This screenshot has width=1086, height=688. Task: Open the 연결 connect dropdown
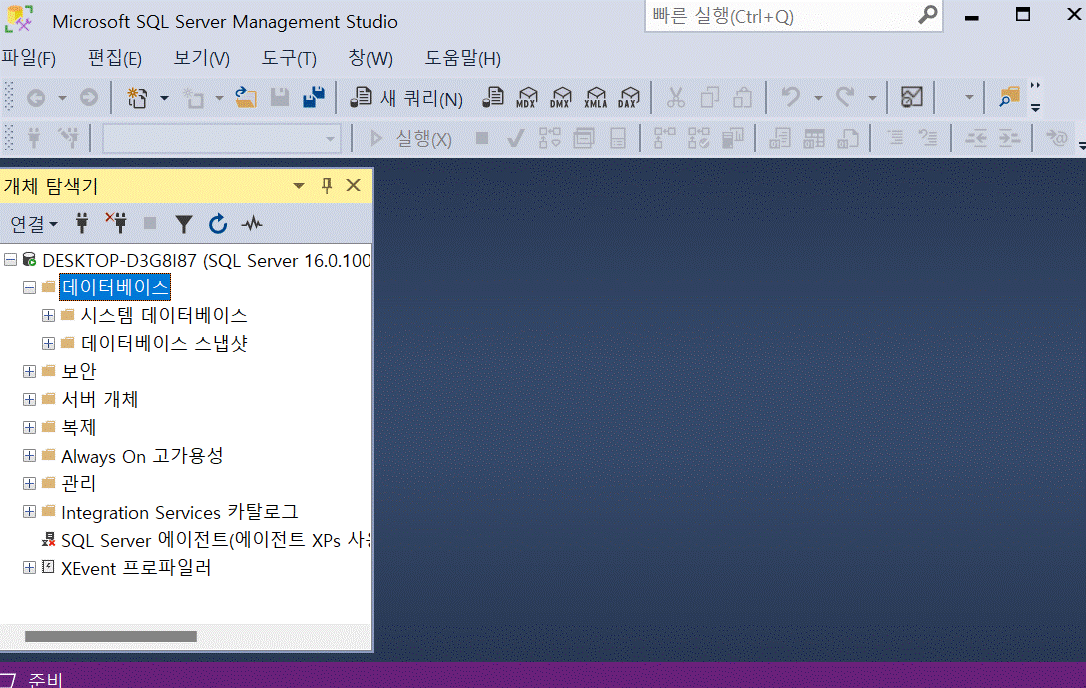click(x=34, y=224)
